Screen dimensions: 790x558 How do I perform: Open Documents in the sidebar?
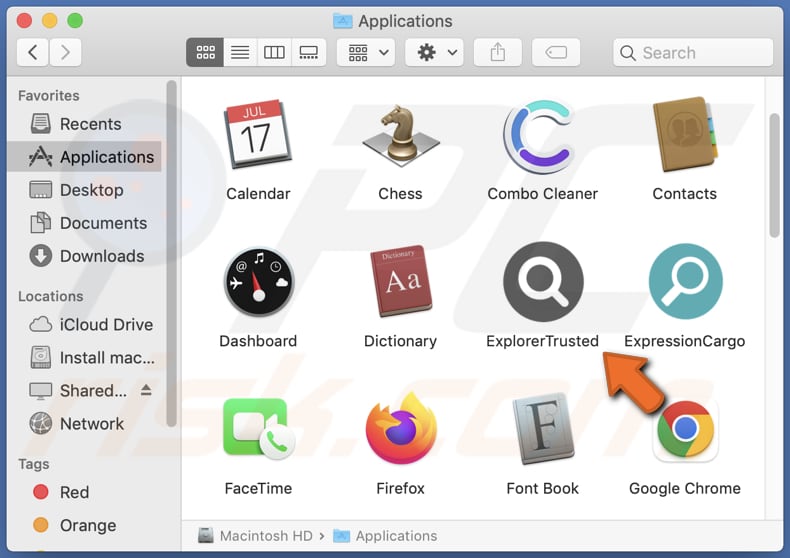click(x=84, y=223)
